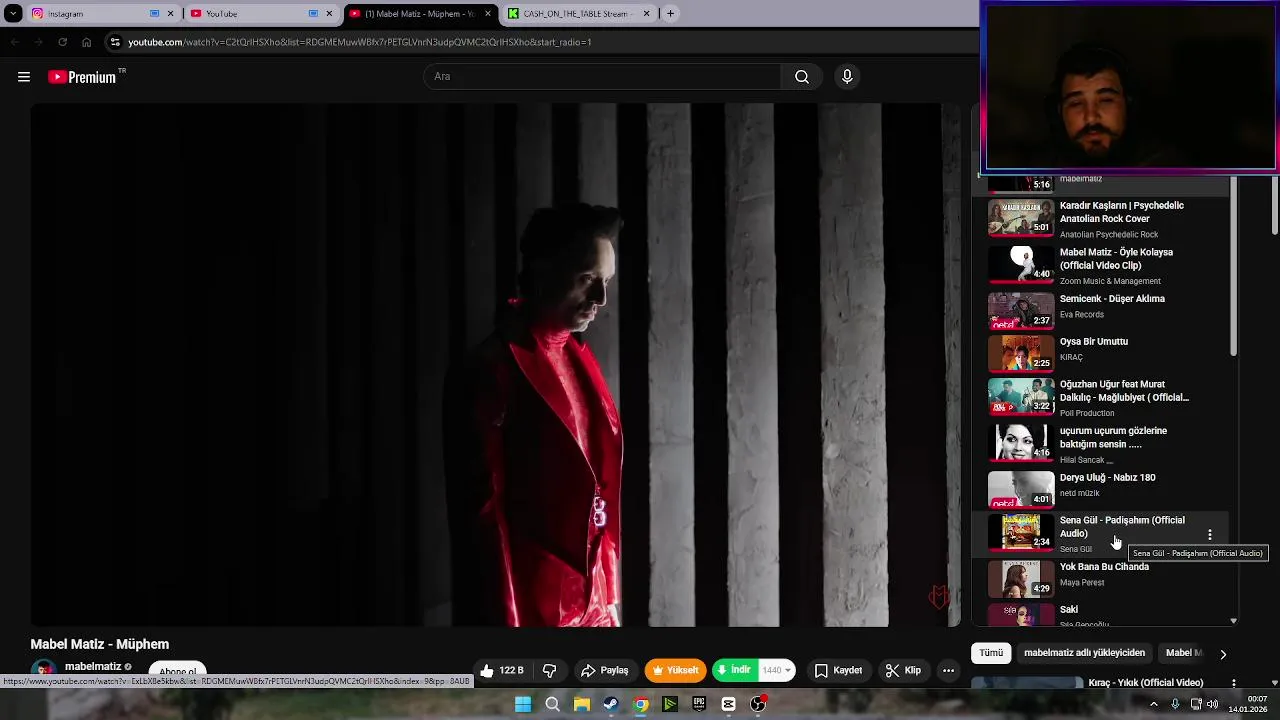The image size is (1280, 720).
Task: Click playlist scrollbar down arrow
Action: pos(1233,621)
